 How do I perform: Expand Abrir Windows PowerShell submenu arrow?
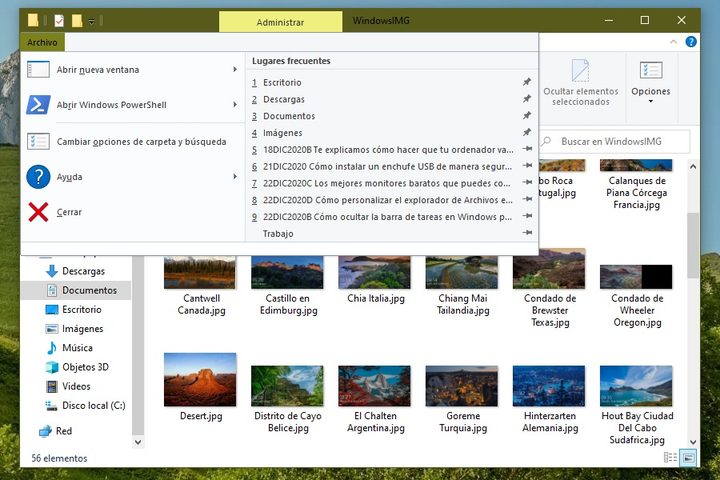coord(235,105)
